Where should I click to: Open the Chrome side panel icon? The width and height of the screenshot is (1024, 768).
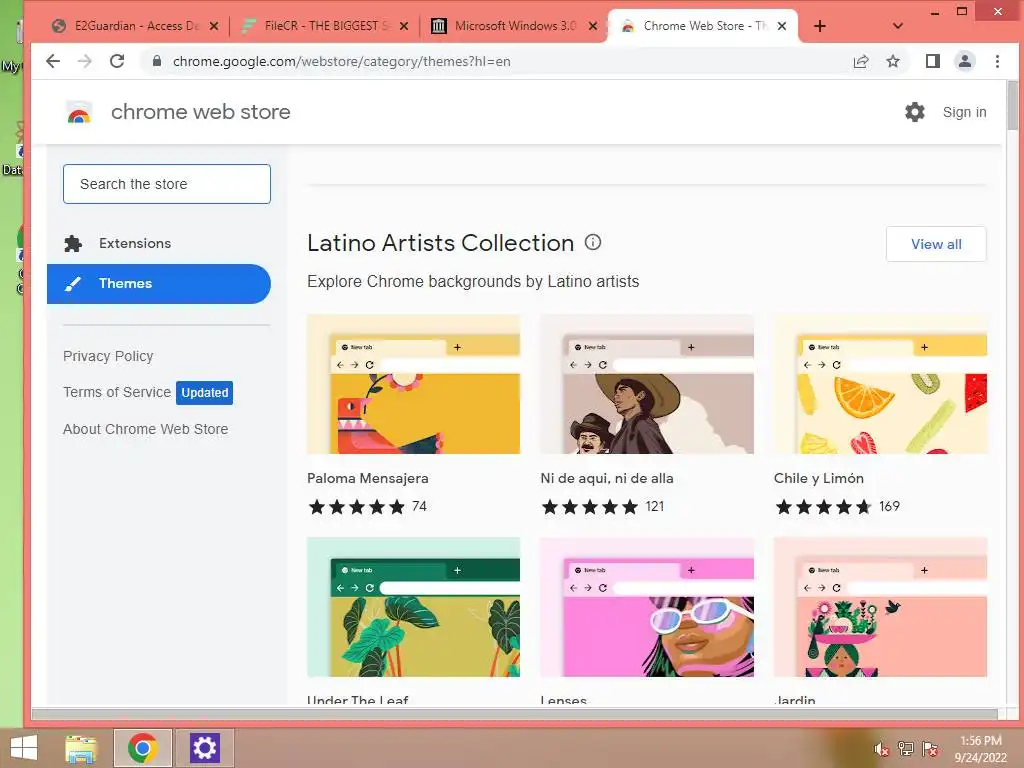pyautogui.click(x=933, y=61)
